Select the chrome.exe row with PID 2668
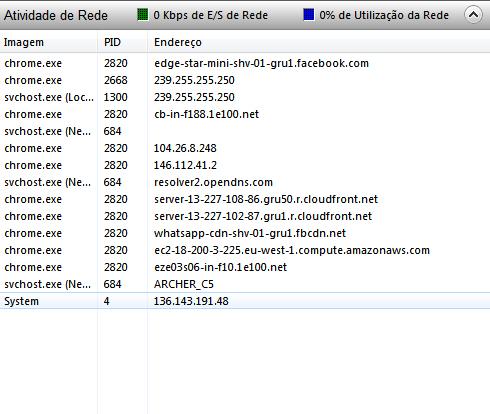 (245, 80)
